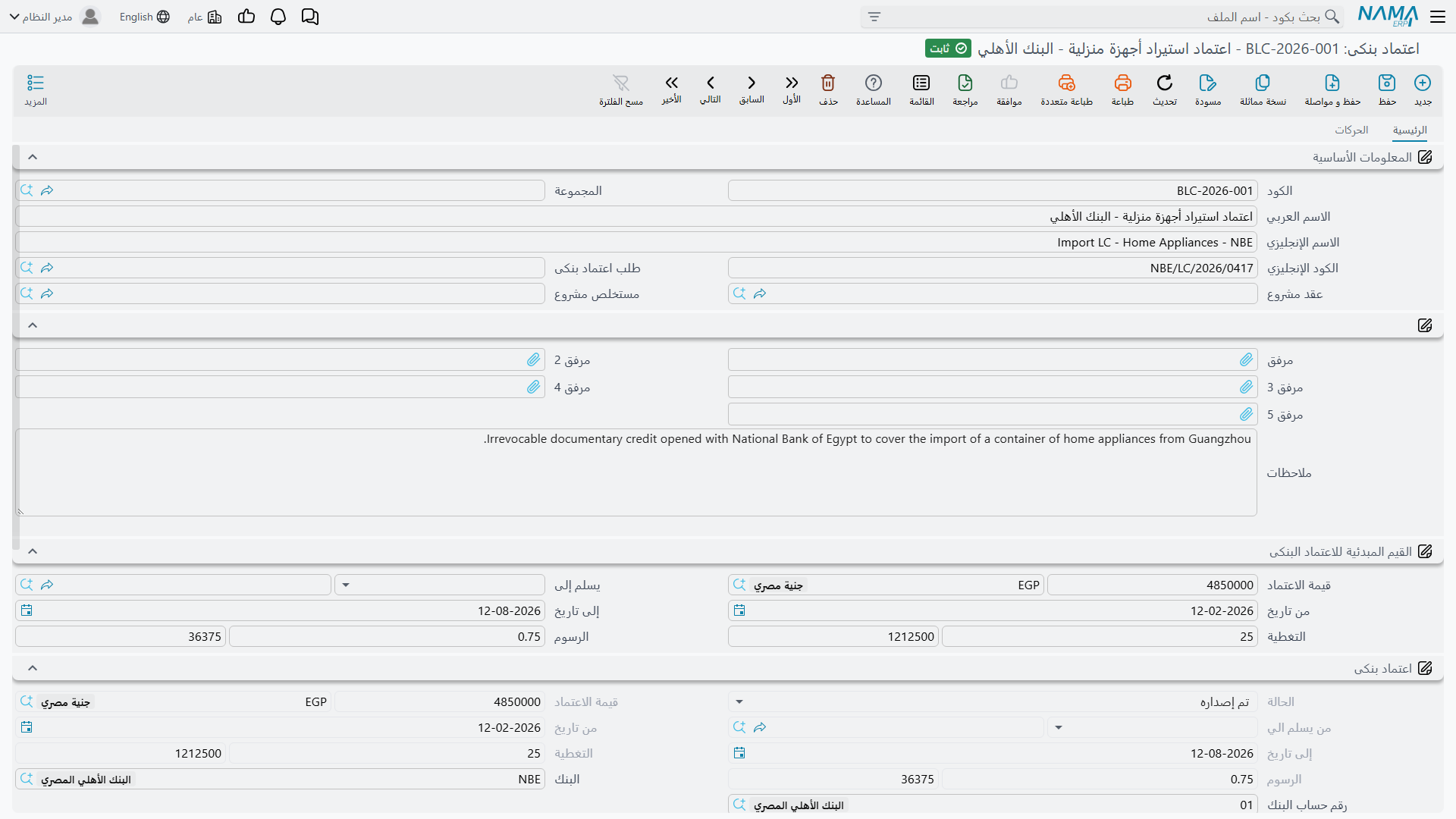Click the رقم حساب البنك field
Screen dimensions: 1456x819
(x=993, y=805)
